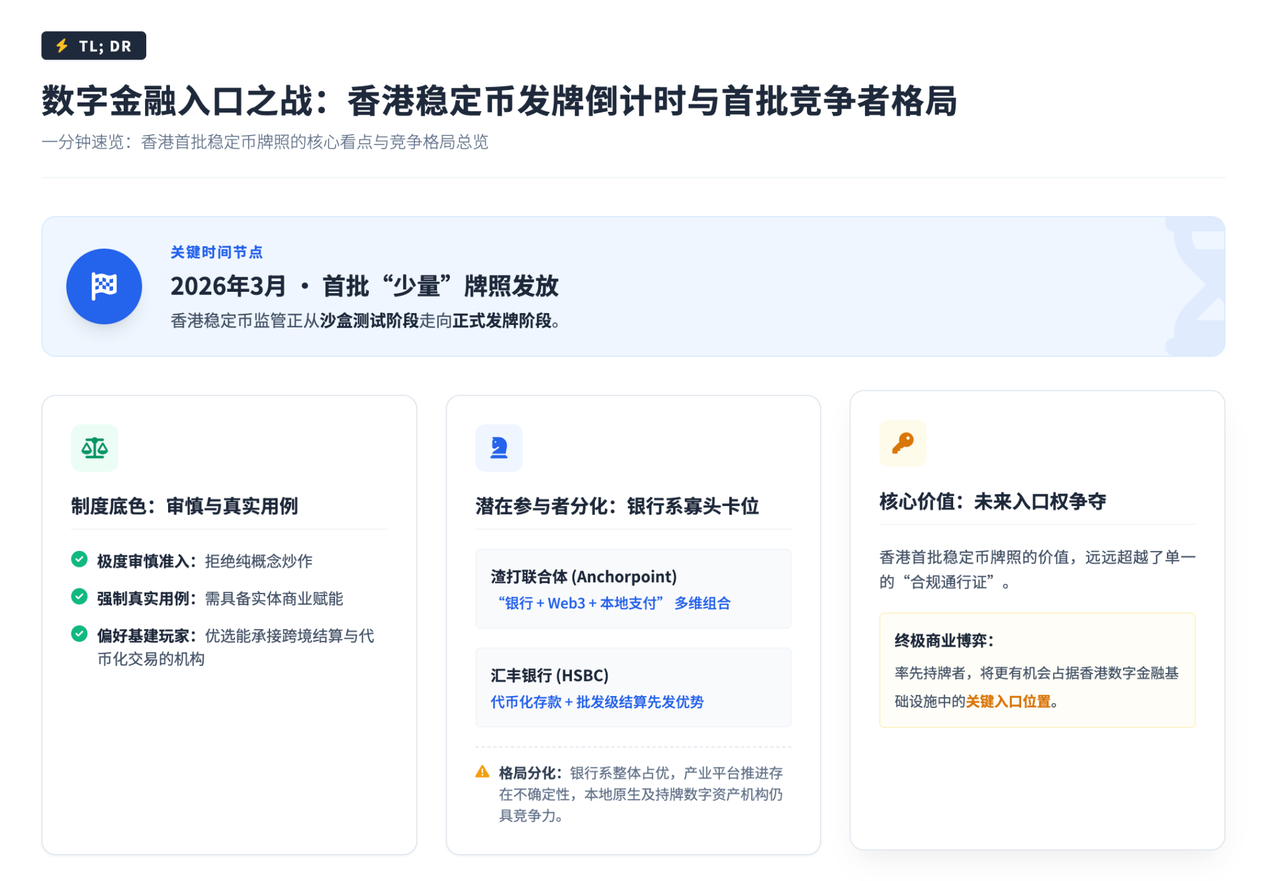Click the yellow warning triangle beside 格局分化
This screenshot has width=1280, height=881.
point(482,772)
